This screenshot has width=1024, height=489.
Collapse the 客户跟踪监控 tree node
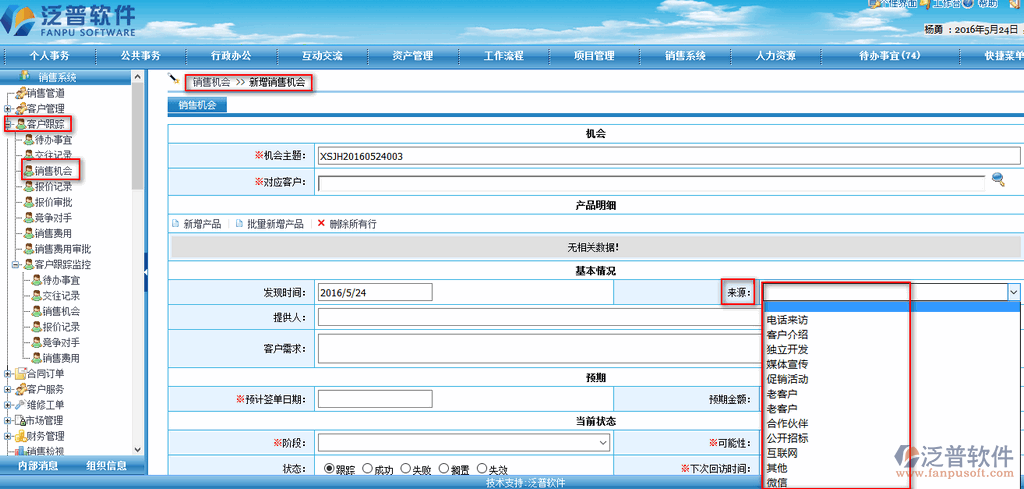[x=15, y=265]
